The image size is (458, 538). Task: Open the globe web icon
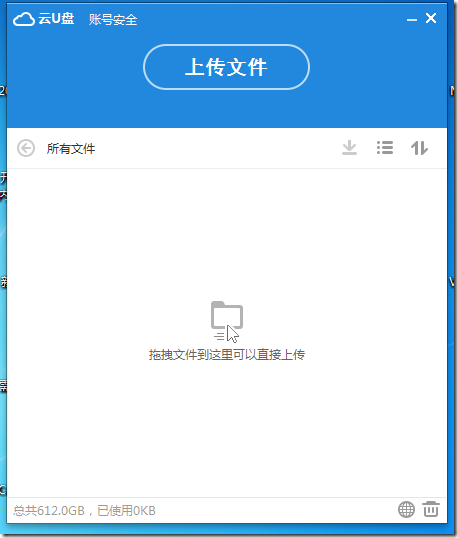(406, 509)
